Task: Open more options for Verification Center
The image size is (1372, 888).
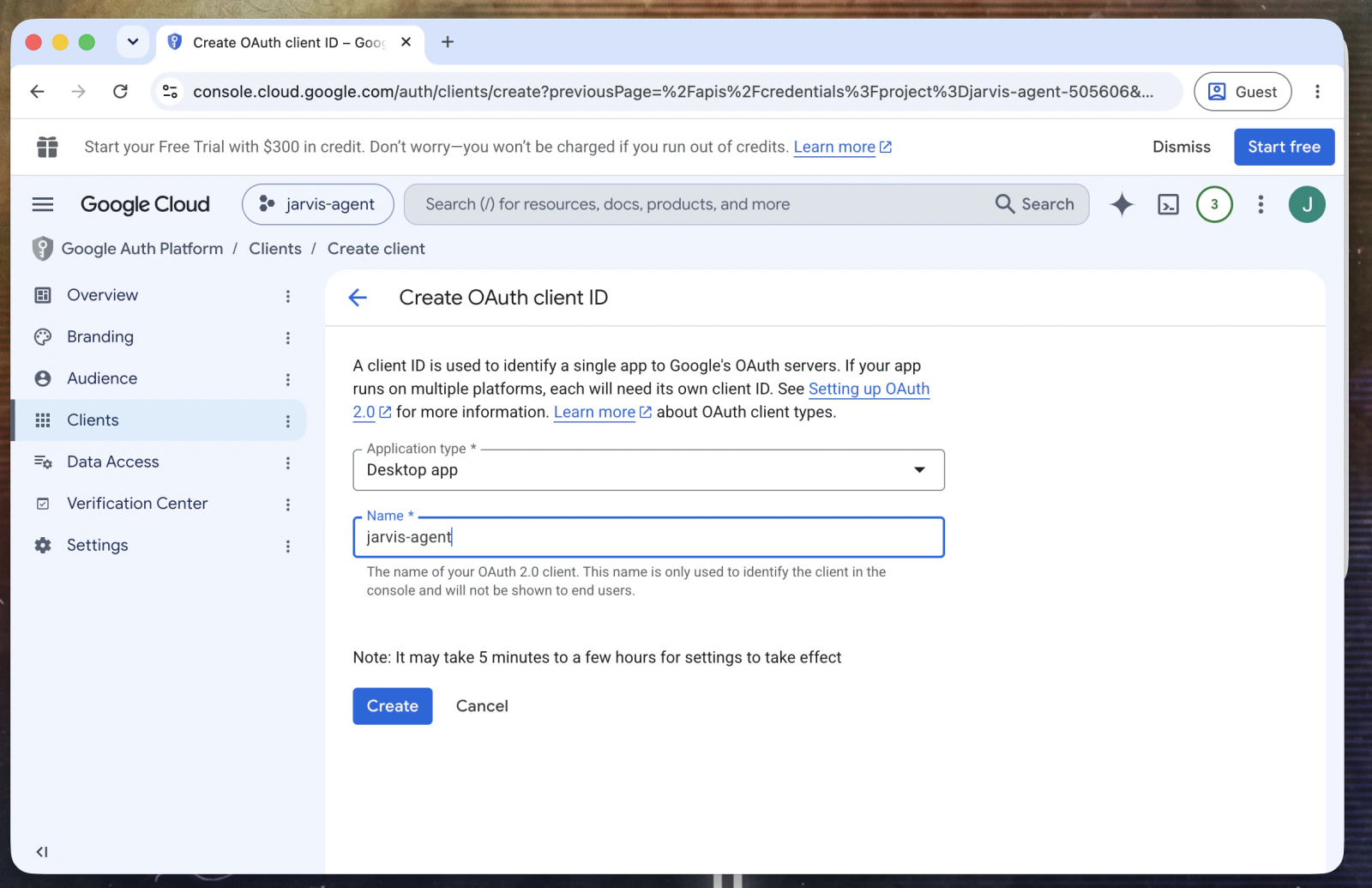Action: pos(288,504)
